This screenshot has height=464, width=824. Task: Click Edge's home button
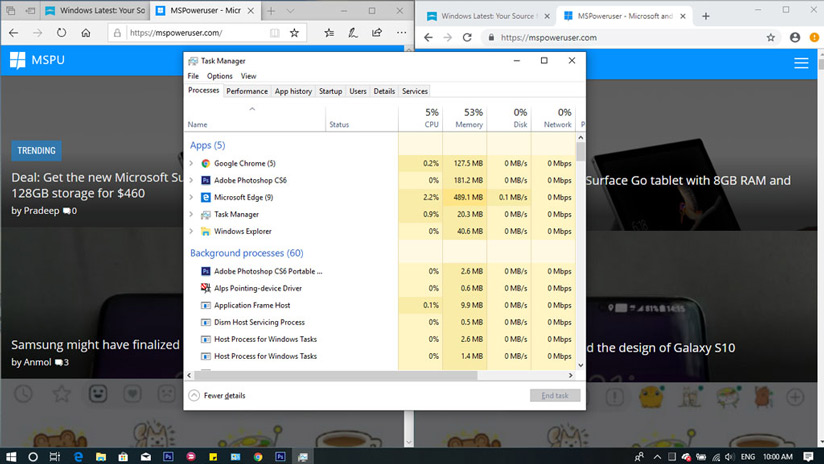[86, 33]
